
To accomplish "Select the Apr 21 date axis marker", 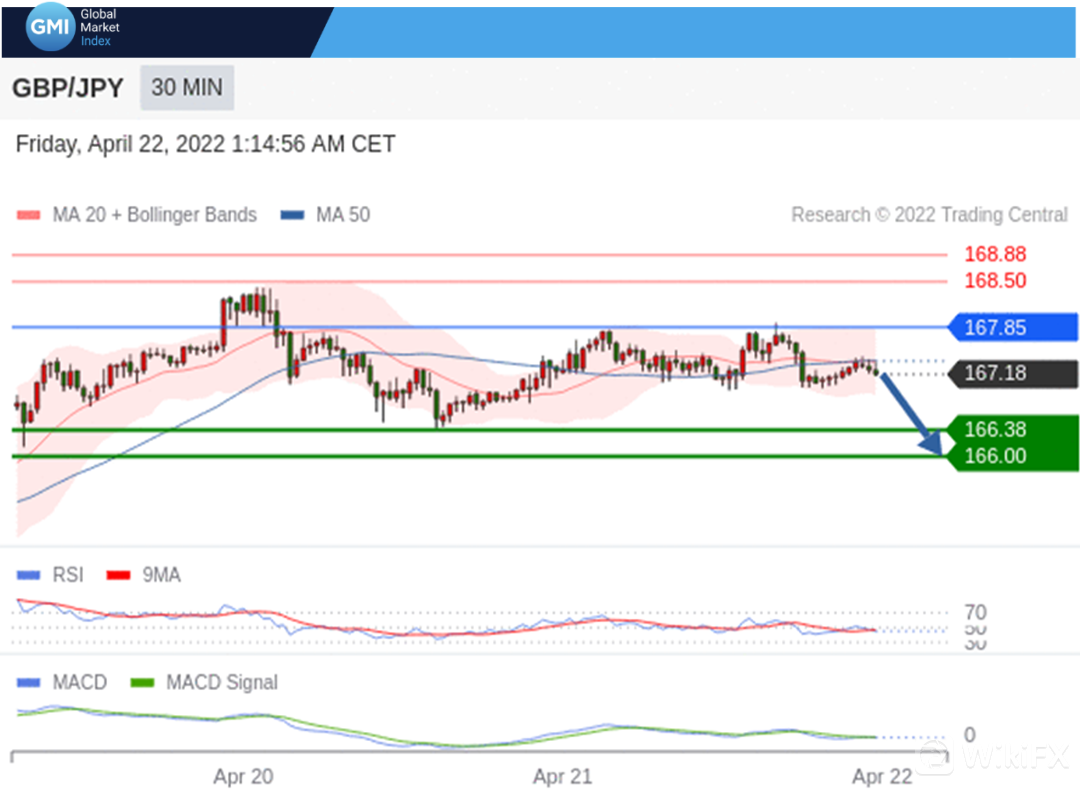I will pyautogui.click(x=563, y=776).
